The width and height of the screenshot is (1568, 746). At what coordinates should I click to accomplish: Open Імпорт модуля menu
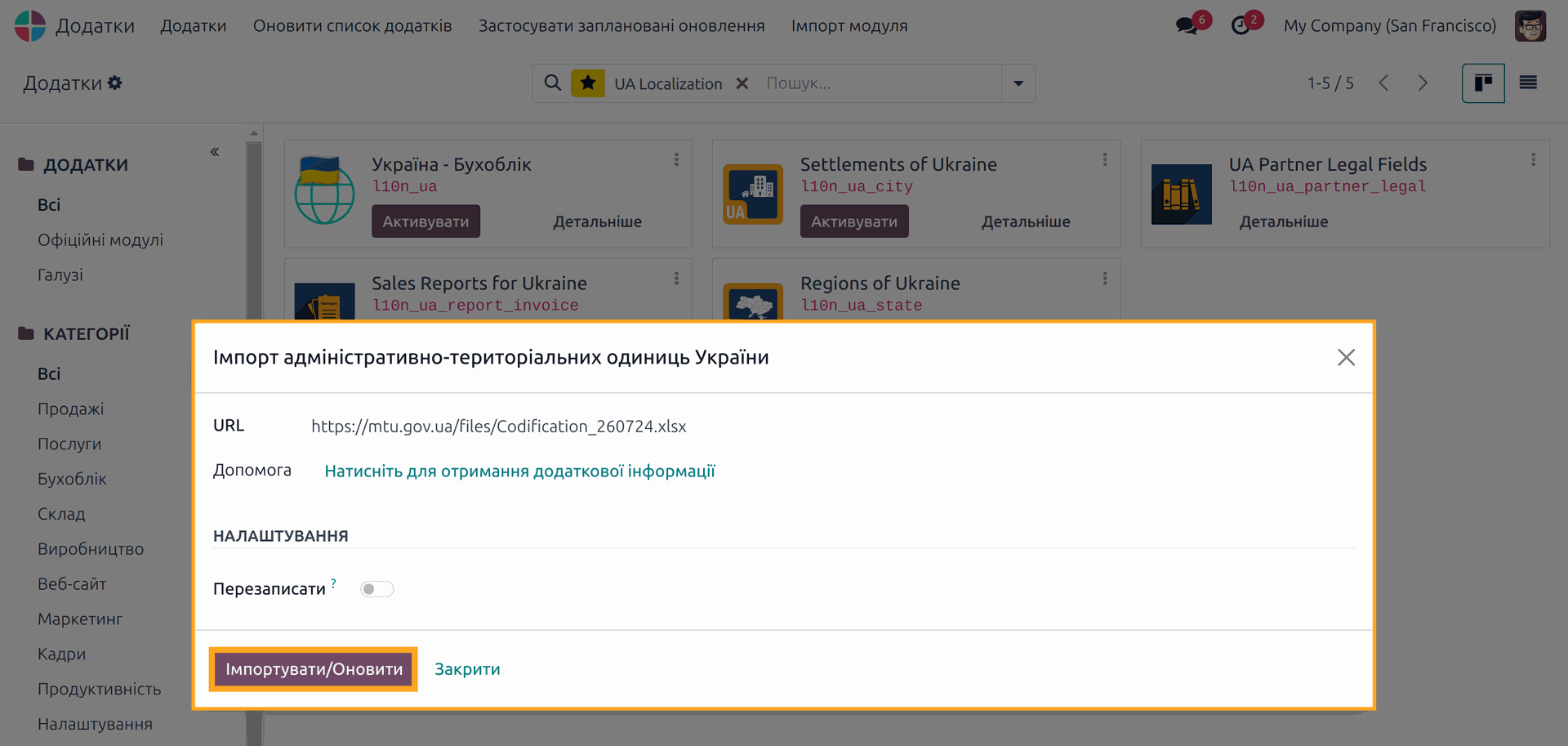849,25
